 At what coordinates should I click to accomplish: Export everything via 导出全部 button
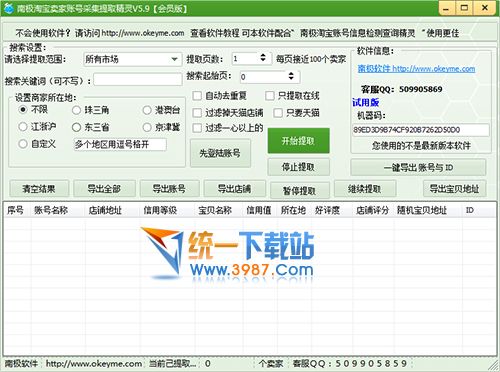[104, 189]
